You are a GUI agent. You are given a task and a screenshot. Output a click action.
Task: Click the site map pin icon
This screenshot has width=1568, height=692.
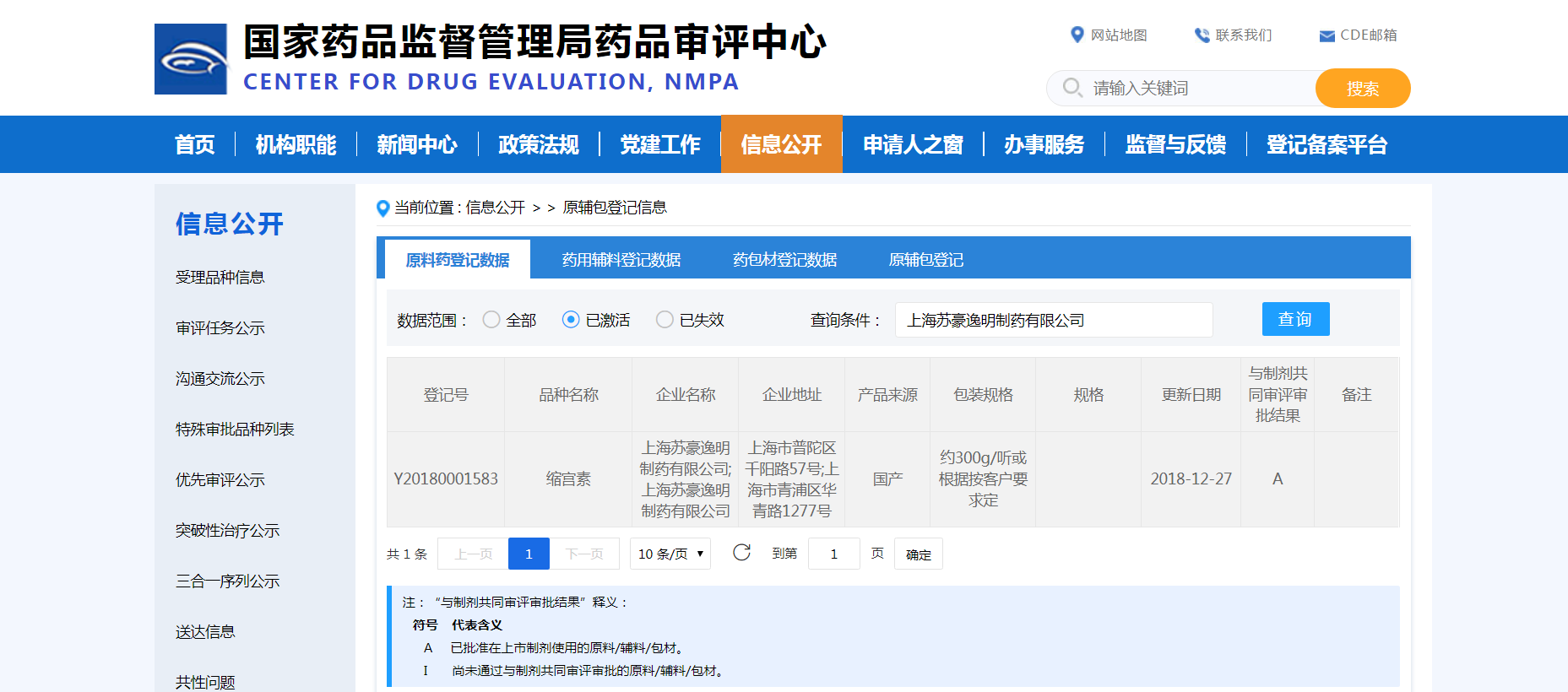[1077, 35]
